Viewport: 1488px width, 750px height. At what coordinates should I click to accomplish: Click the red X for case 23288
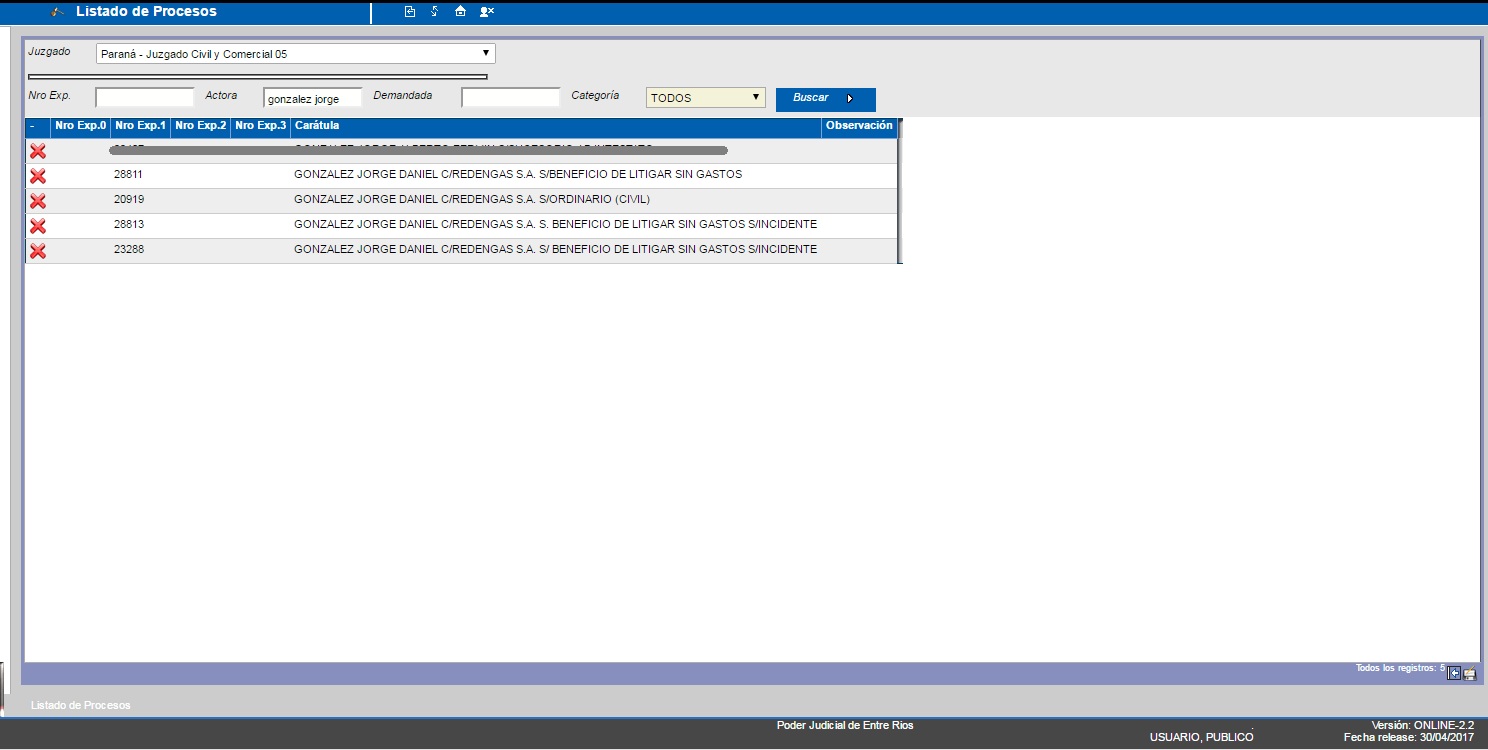tap(38, 251)
